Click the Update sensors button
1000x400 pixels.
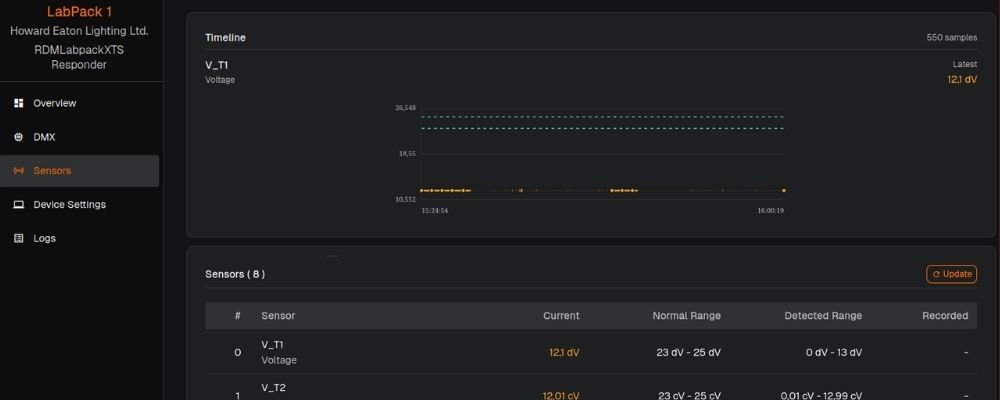(952, 274)
